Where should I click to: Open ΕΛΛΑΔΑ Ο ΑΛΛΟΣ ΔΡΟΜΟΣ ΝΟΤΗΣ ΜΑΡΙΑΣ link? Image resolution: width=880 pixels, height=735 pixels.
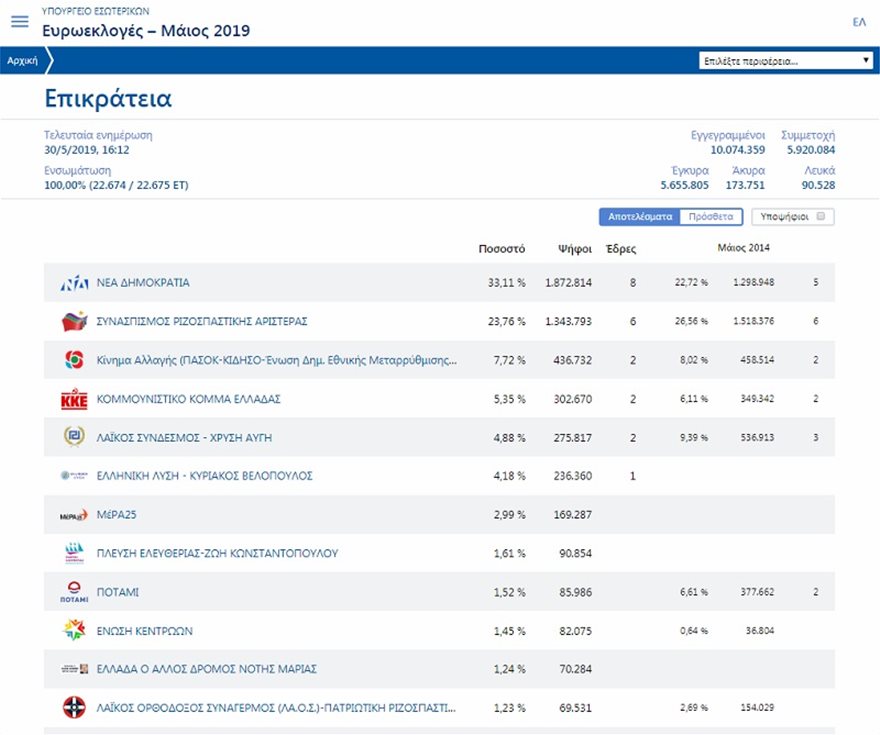[x=206, y=669]
